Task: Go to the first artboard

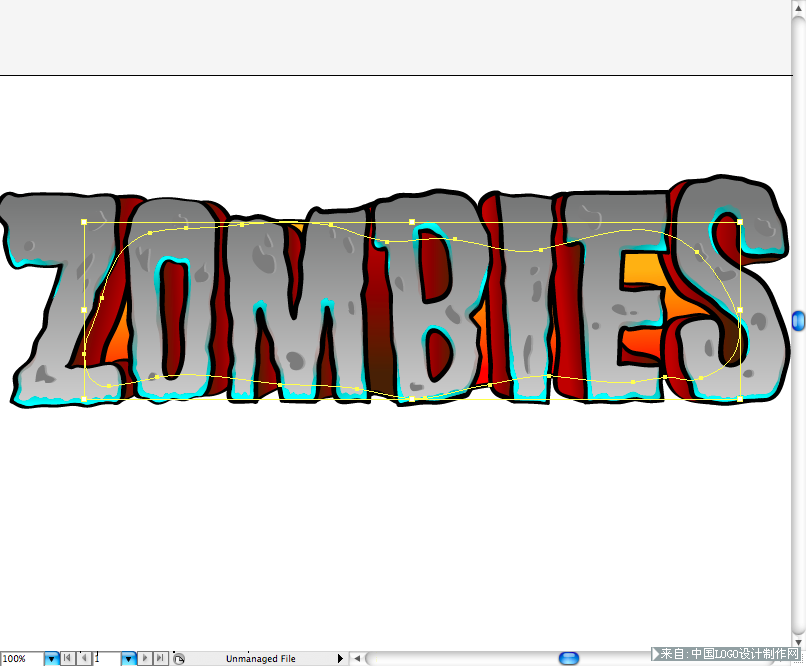Action: 67,658
